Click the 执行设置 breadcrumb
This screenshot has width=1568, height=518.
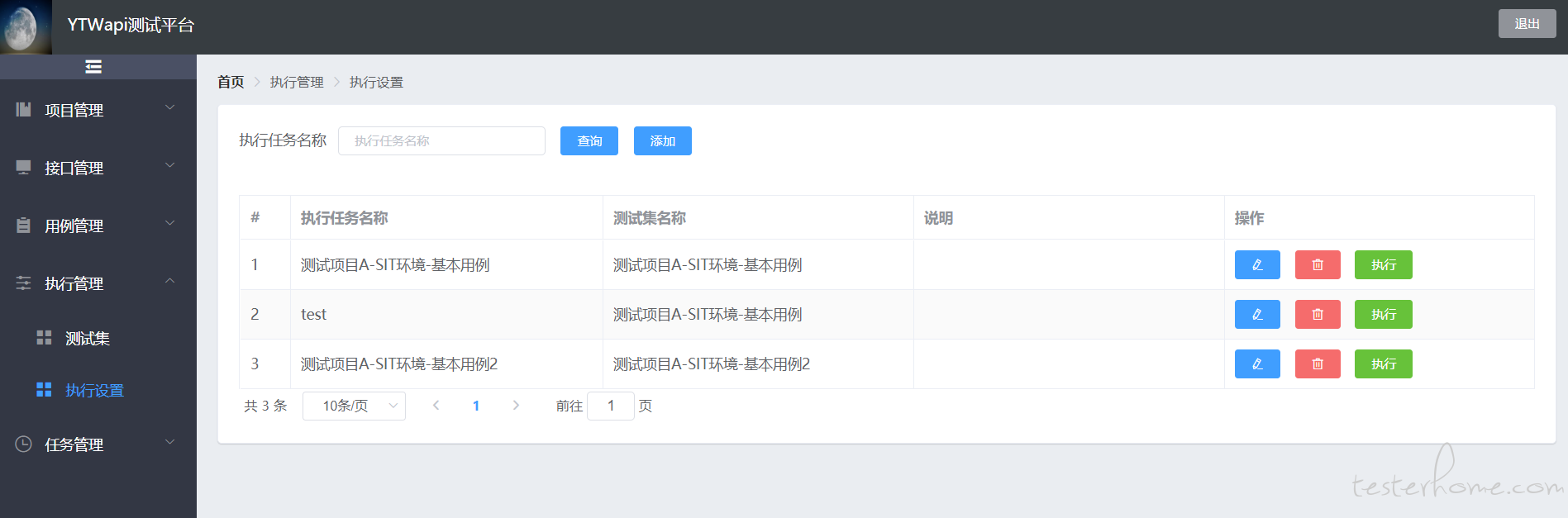coord(376,82)
